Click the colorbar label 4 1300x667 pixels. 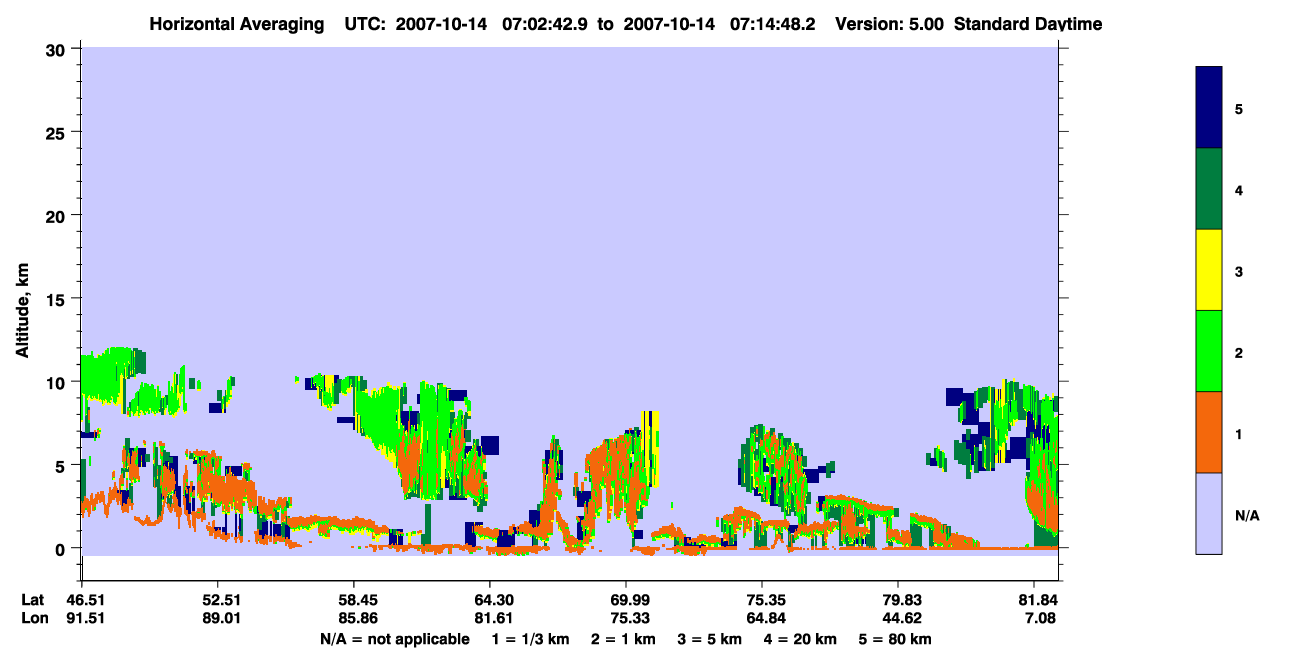(x=1239, y=189)
